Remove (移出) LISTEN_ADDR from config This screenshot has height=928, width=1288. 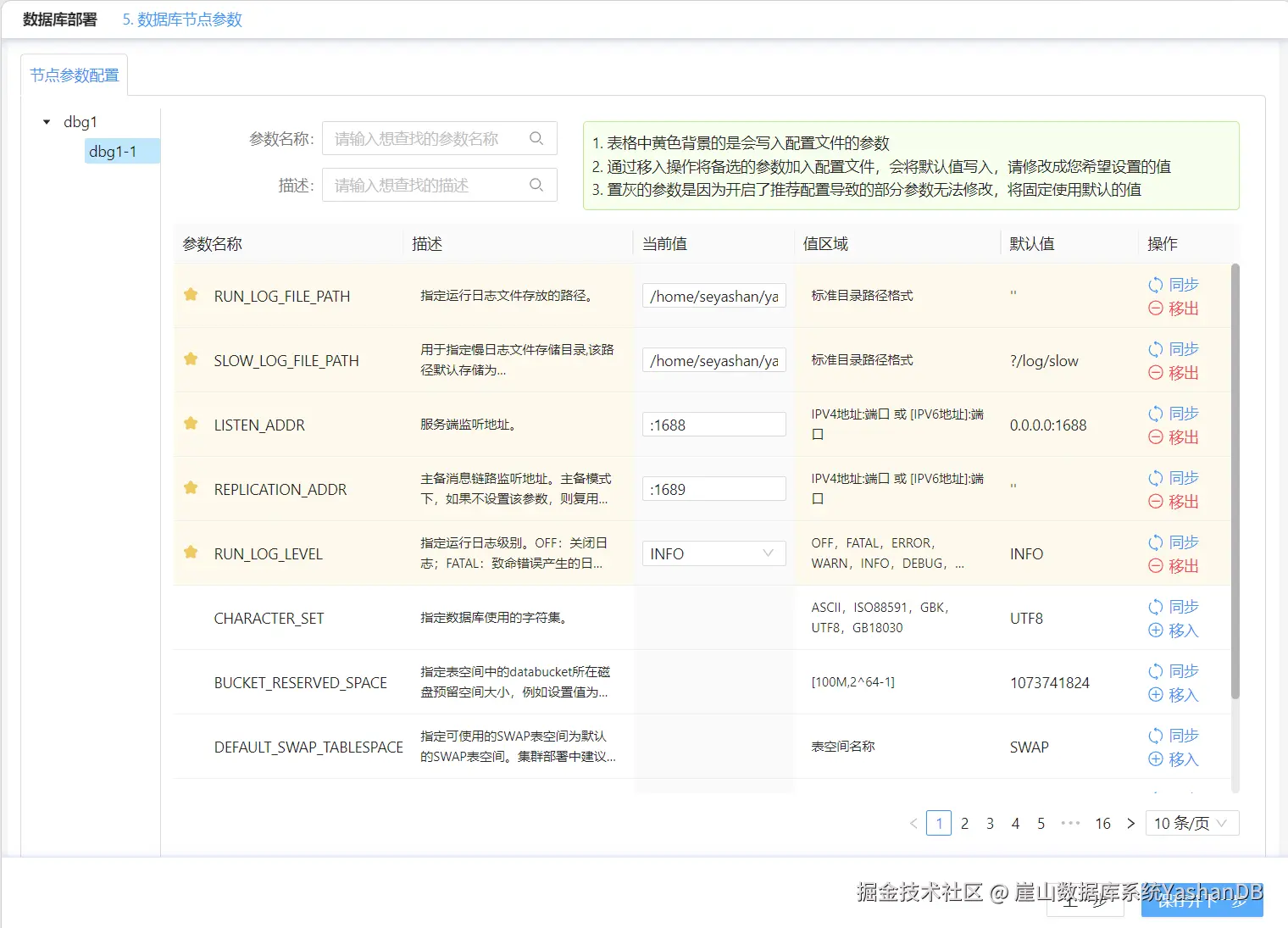(1174, 437)
